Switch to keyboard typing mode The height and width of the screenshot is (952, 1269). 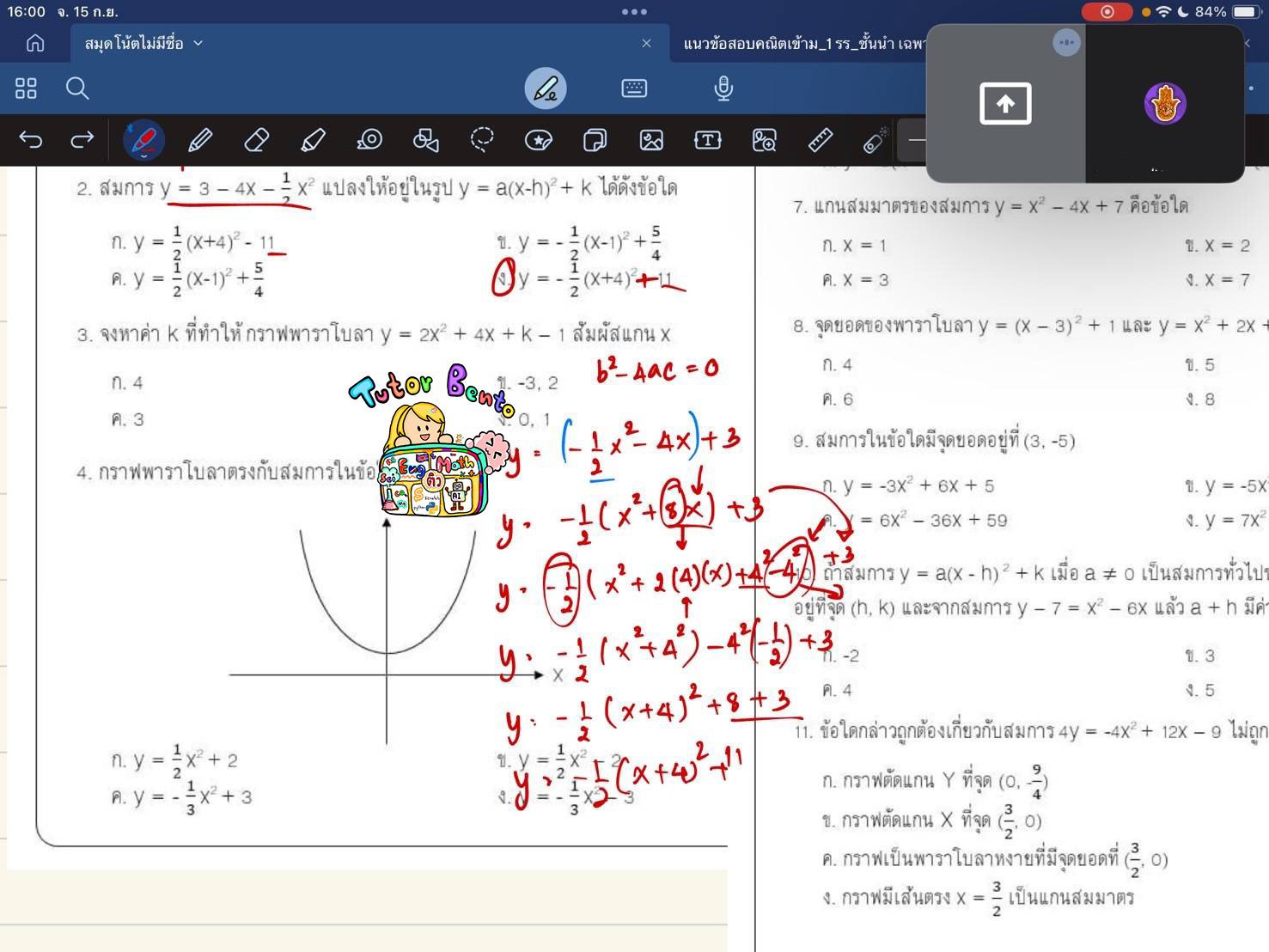634,88
